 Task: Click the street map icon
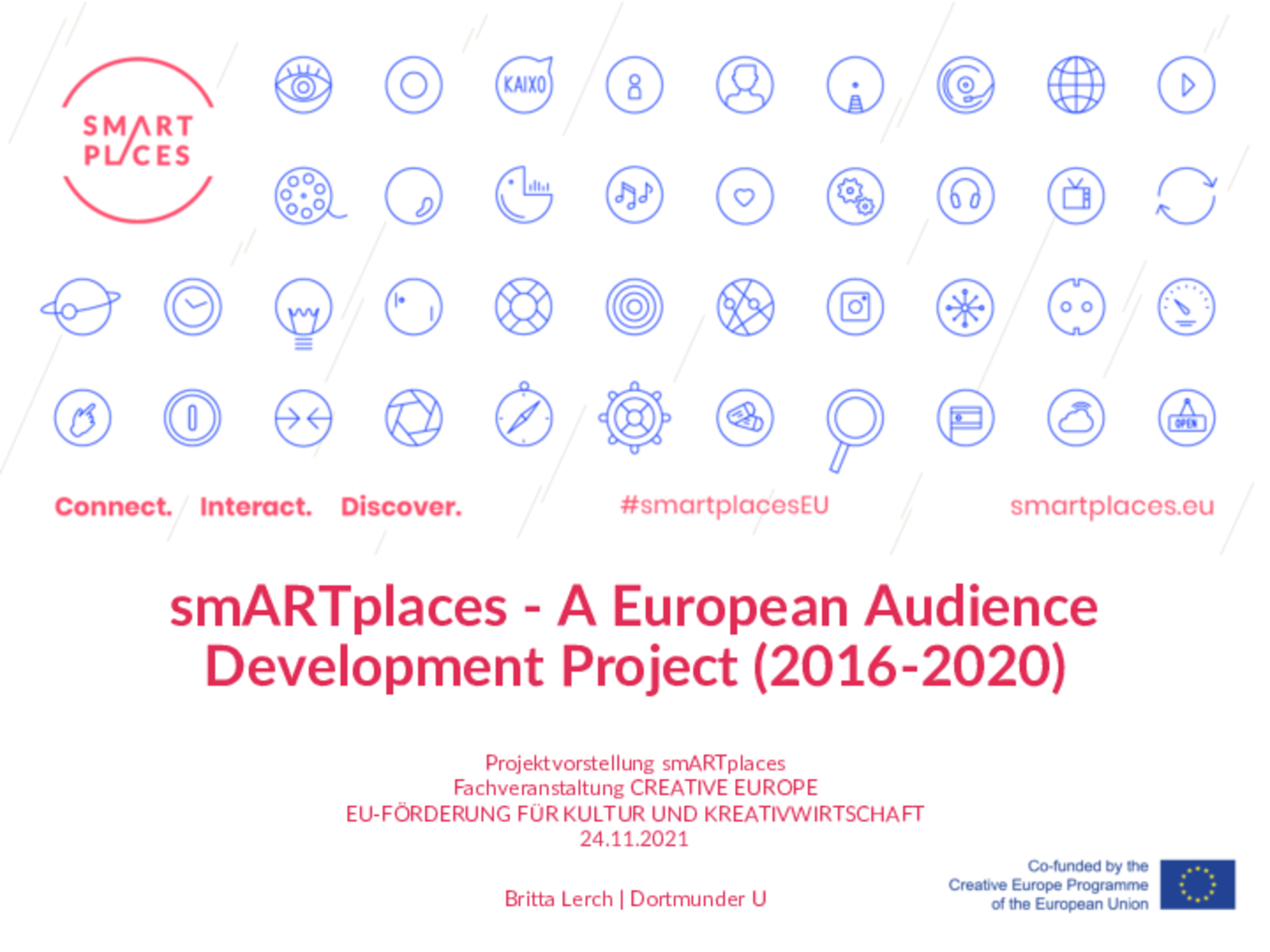click(745, 306)
